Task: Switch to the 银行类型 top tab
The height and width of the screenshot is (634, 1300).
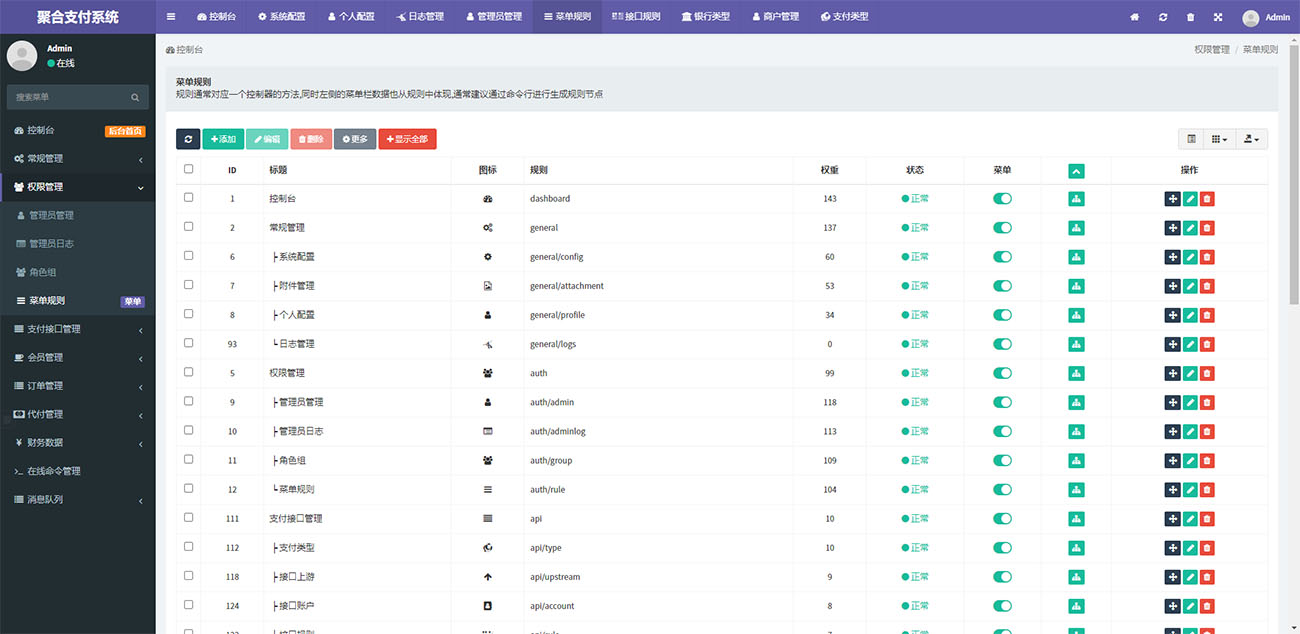Action: pyautogui.click(x=706, y=17)
